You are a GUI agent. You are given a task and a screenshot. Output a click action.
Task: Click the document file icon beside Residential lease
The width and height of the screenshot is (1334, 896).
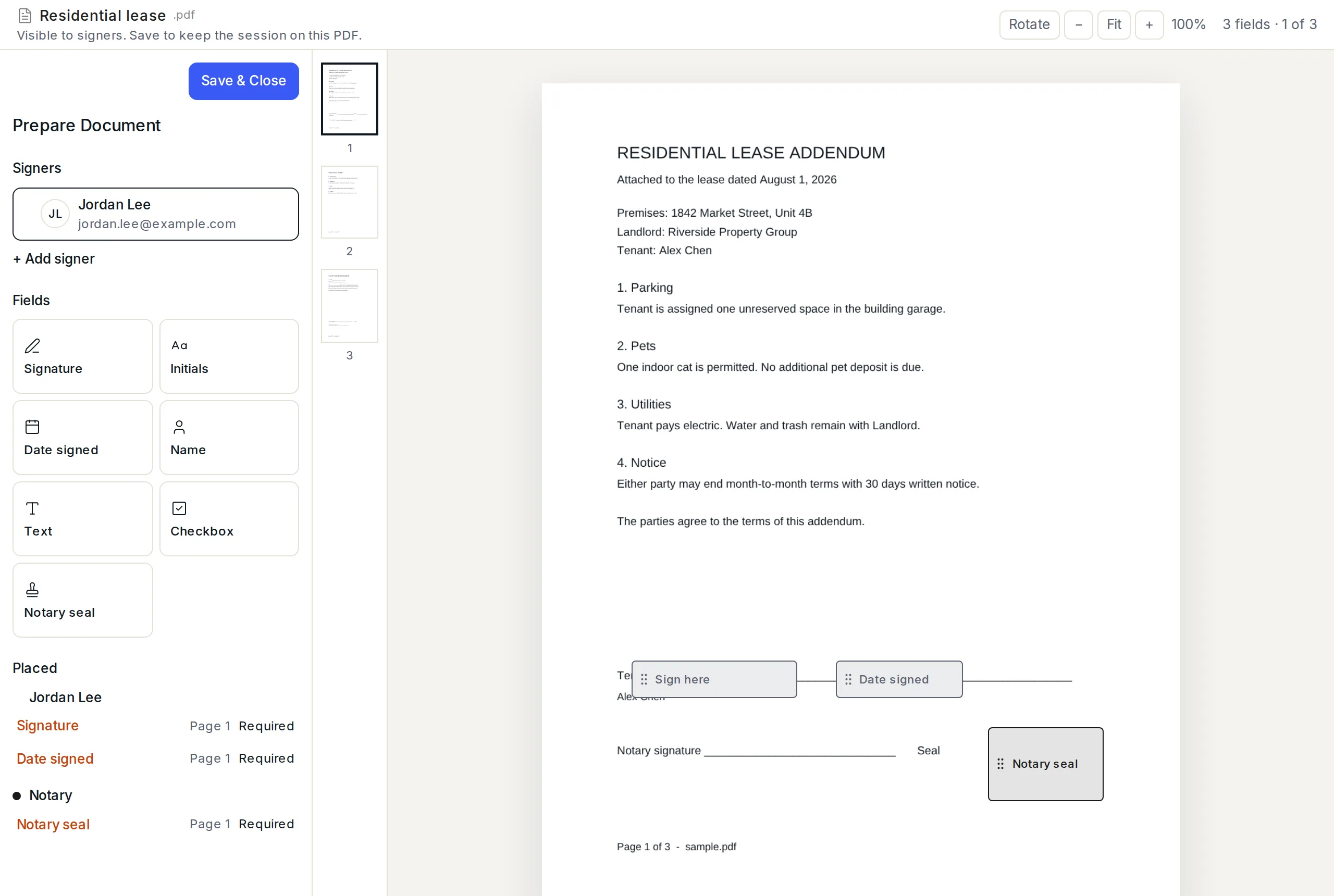(x=24, y=16)
